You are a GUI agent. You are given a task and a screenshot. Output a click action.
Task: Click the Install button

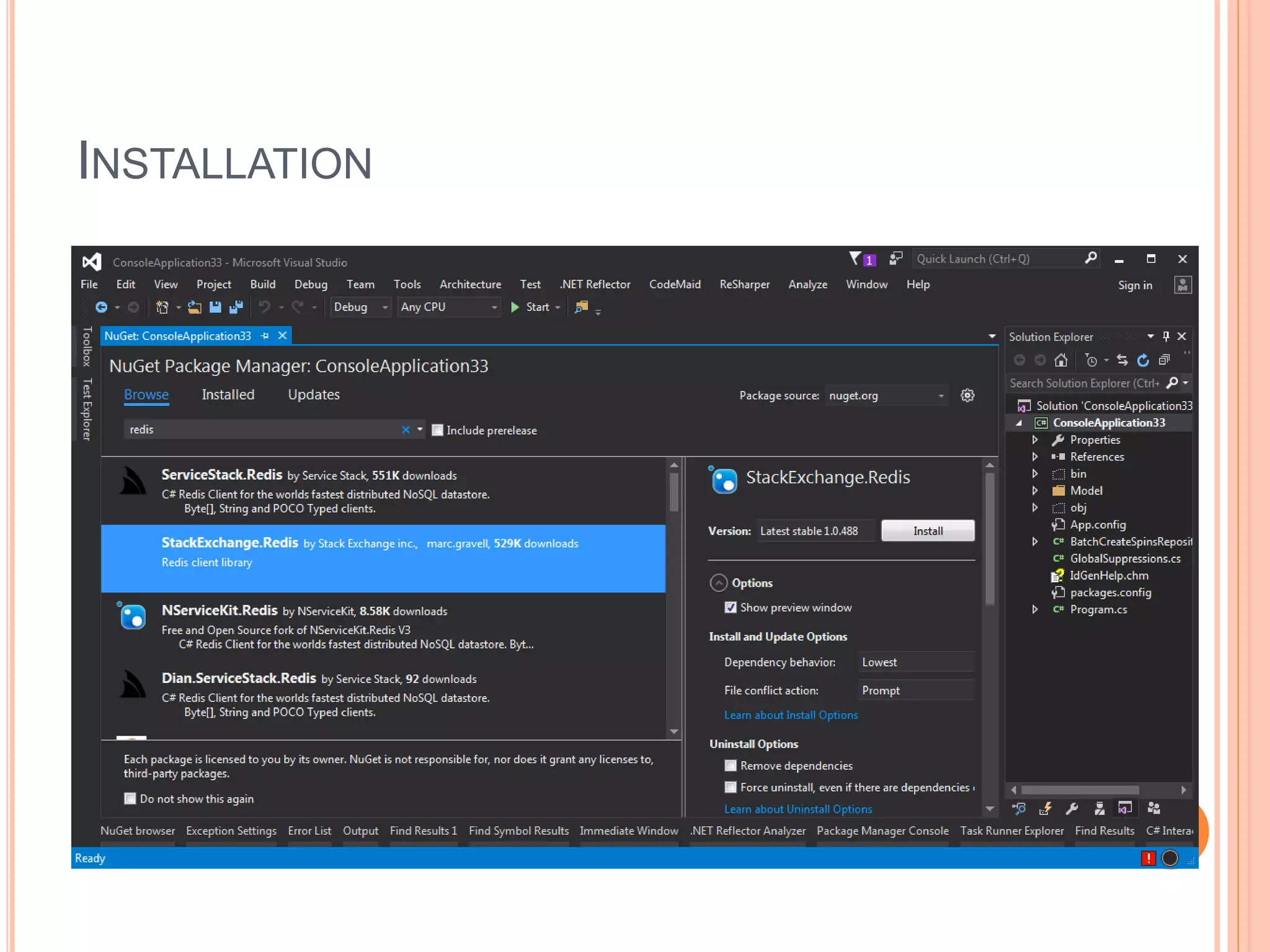[928, 531]
